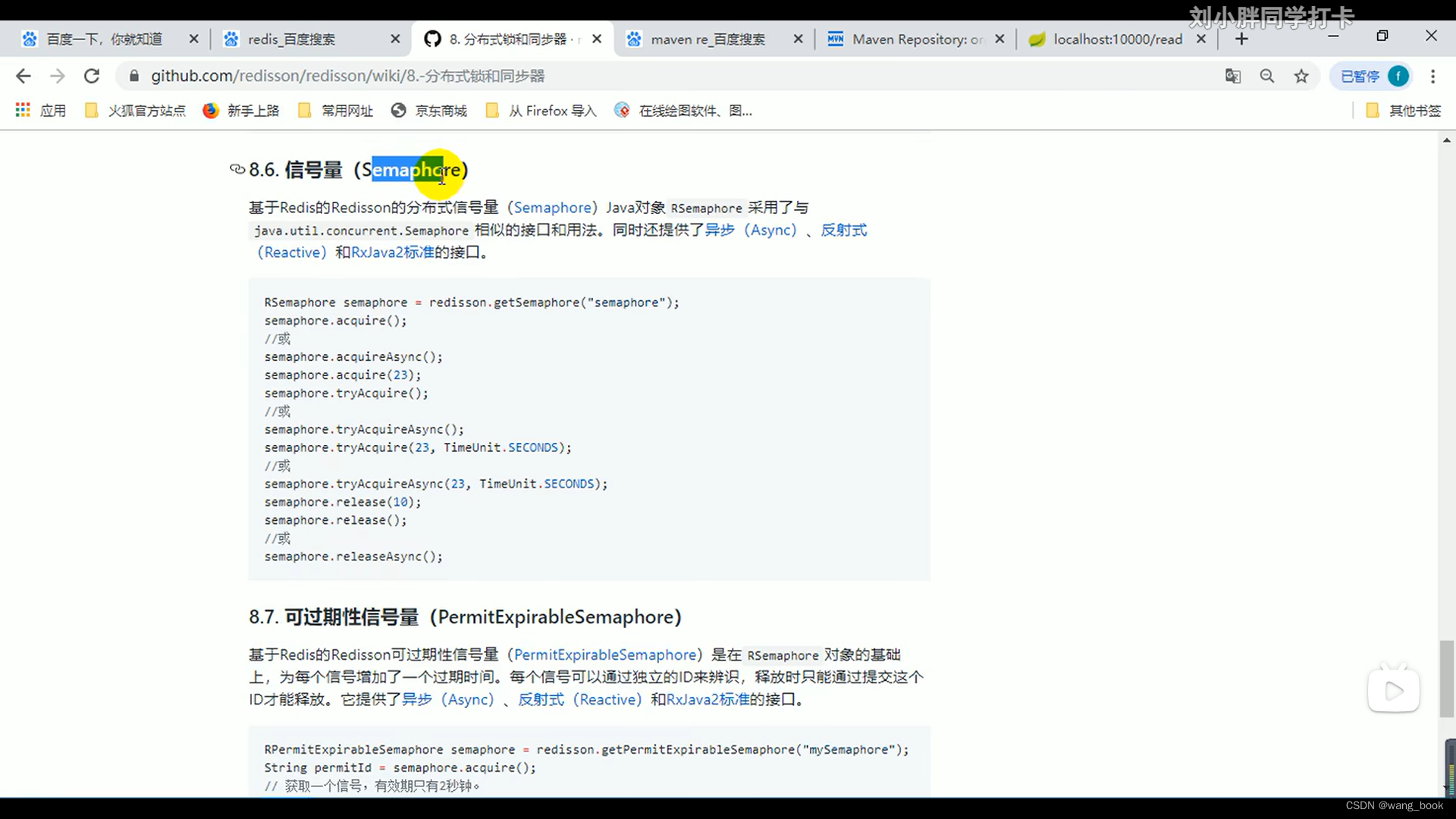Viewport: 1456px width, 819px height.
Task: Click the semaphore.releaseAsync(); code line
Action: 353,557
